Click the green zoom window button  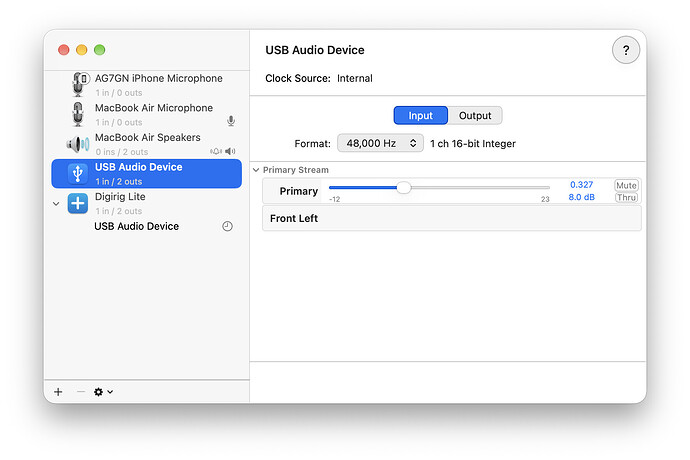point(99,50)
